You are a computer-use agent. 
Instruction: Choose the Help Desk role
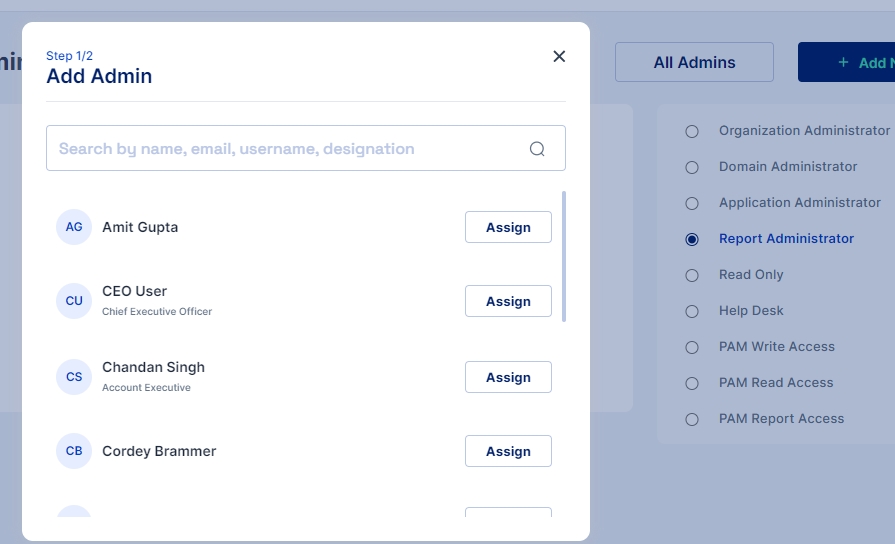pyautogui.click(x=692, y=311)
